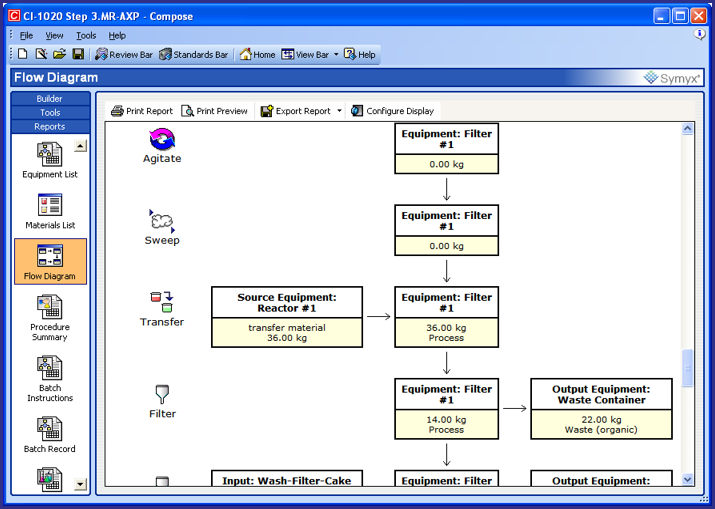Toggle the Standards Bar
This screenshot has width=715, height=509.
[193, 54]
